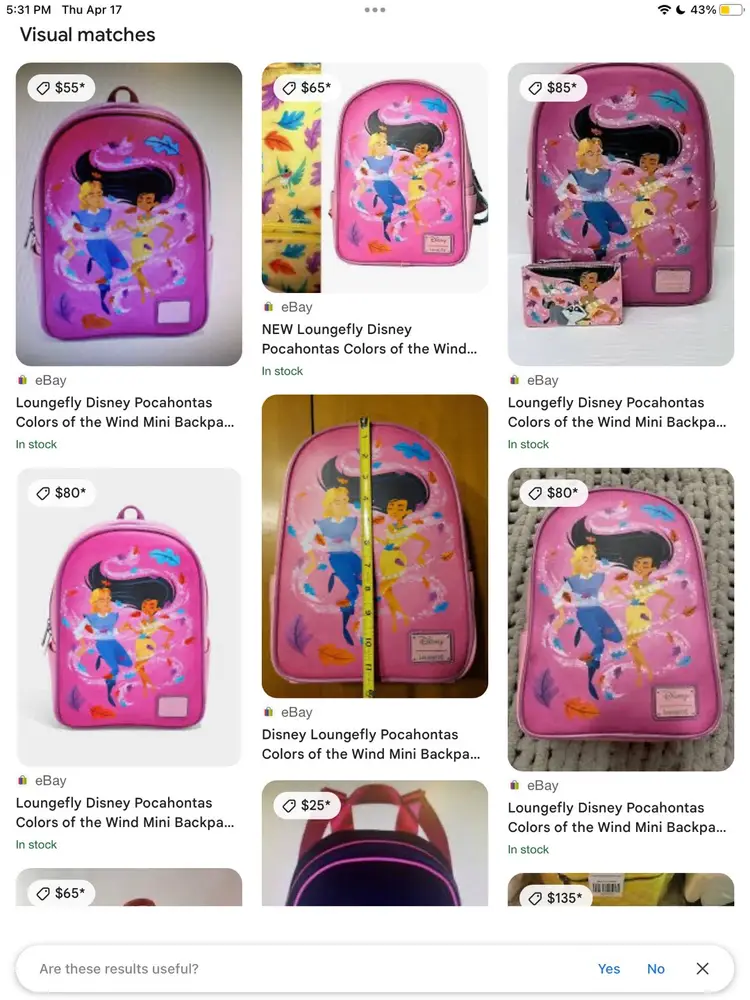Open Disney Loungefly Pocahontas measuring tape listing

click(371, 744)
